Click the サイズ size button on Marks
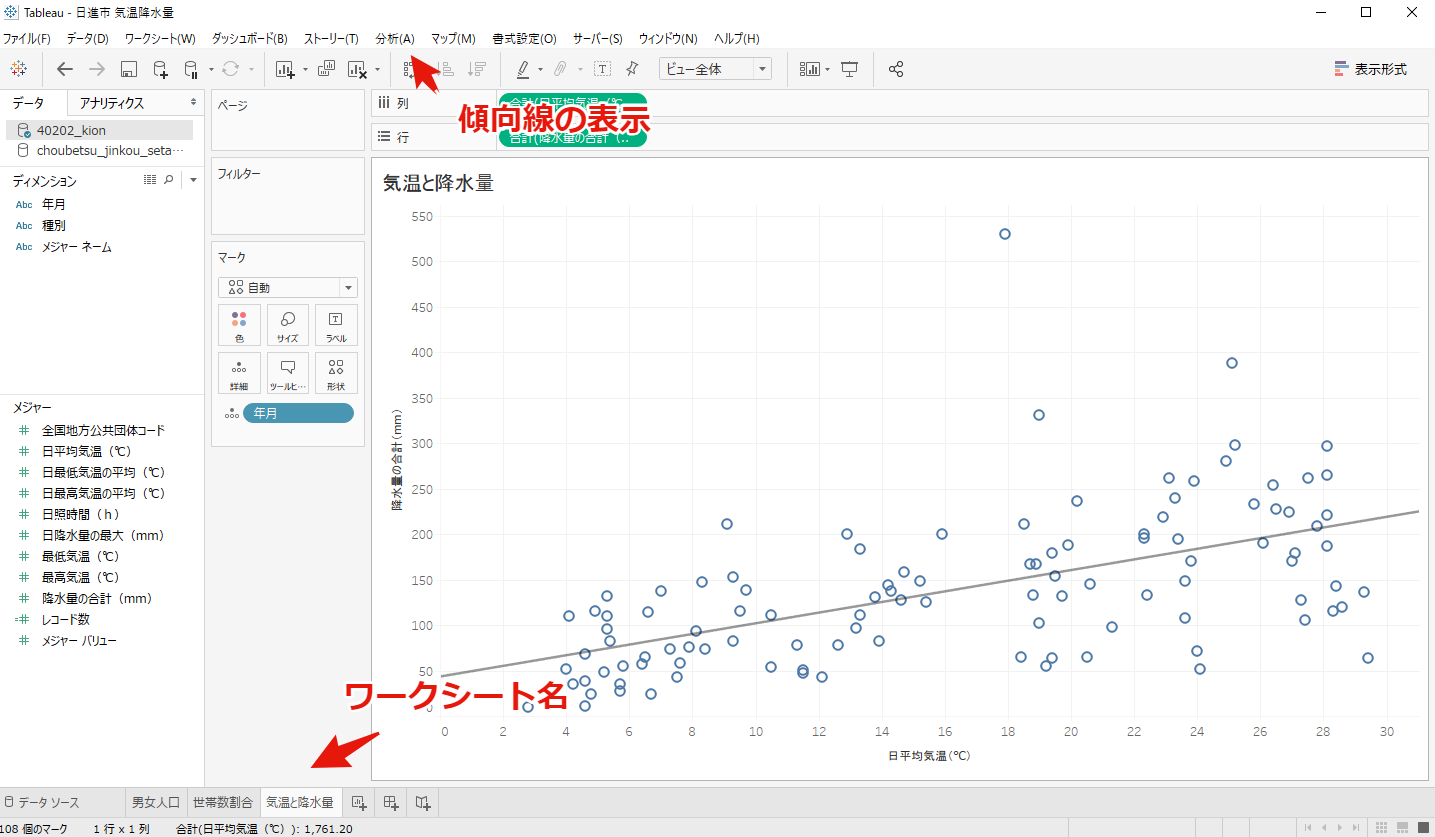 click(x=288, y=325)
